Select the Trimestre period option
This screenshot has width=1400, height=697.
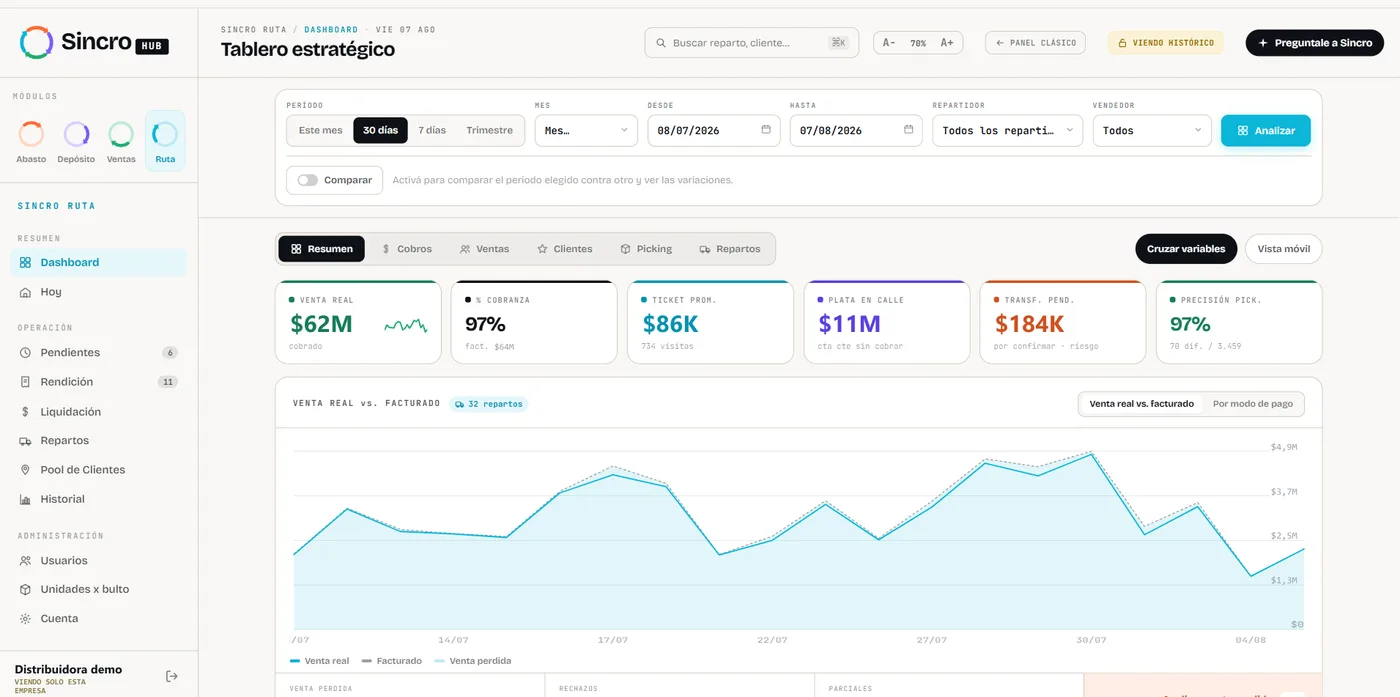489,130
